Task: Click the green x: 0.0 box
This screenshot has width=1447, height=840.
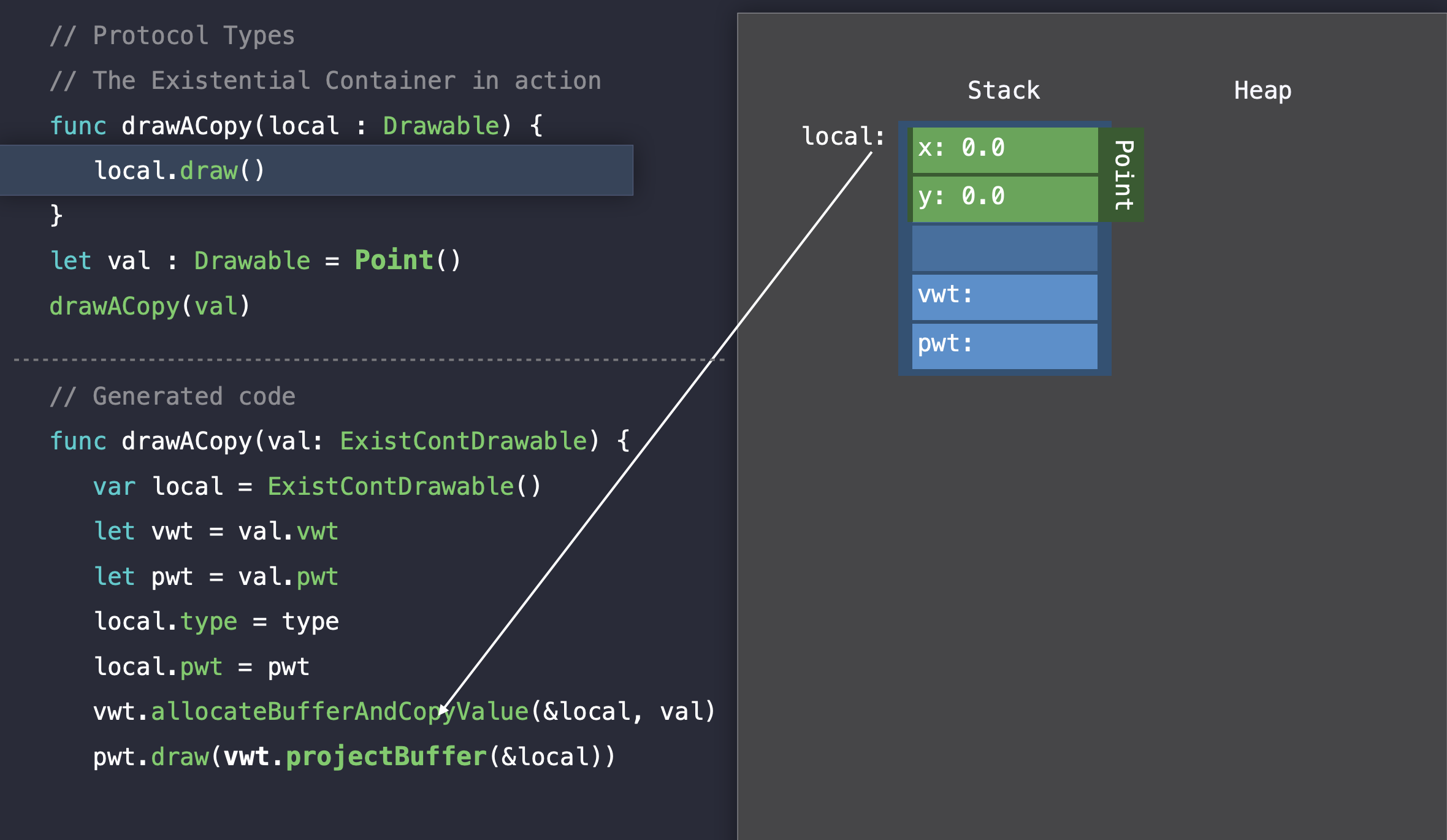Action: (x=1004, y=149)
